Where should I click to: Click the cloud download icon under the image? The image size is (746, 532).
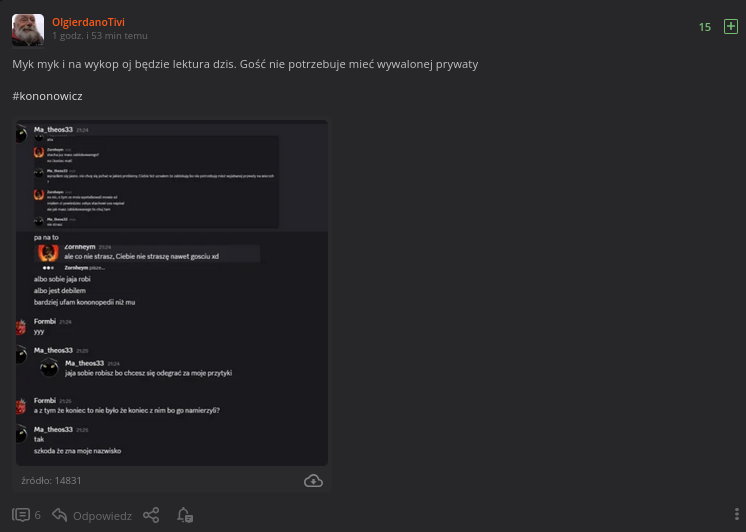[x=313, y=481]
